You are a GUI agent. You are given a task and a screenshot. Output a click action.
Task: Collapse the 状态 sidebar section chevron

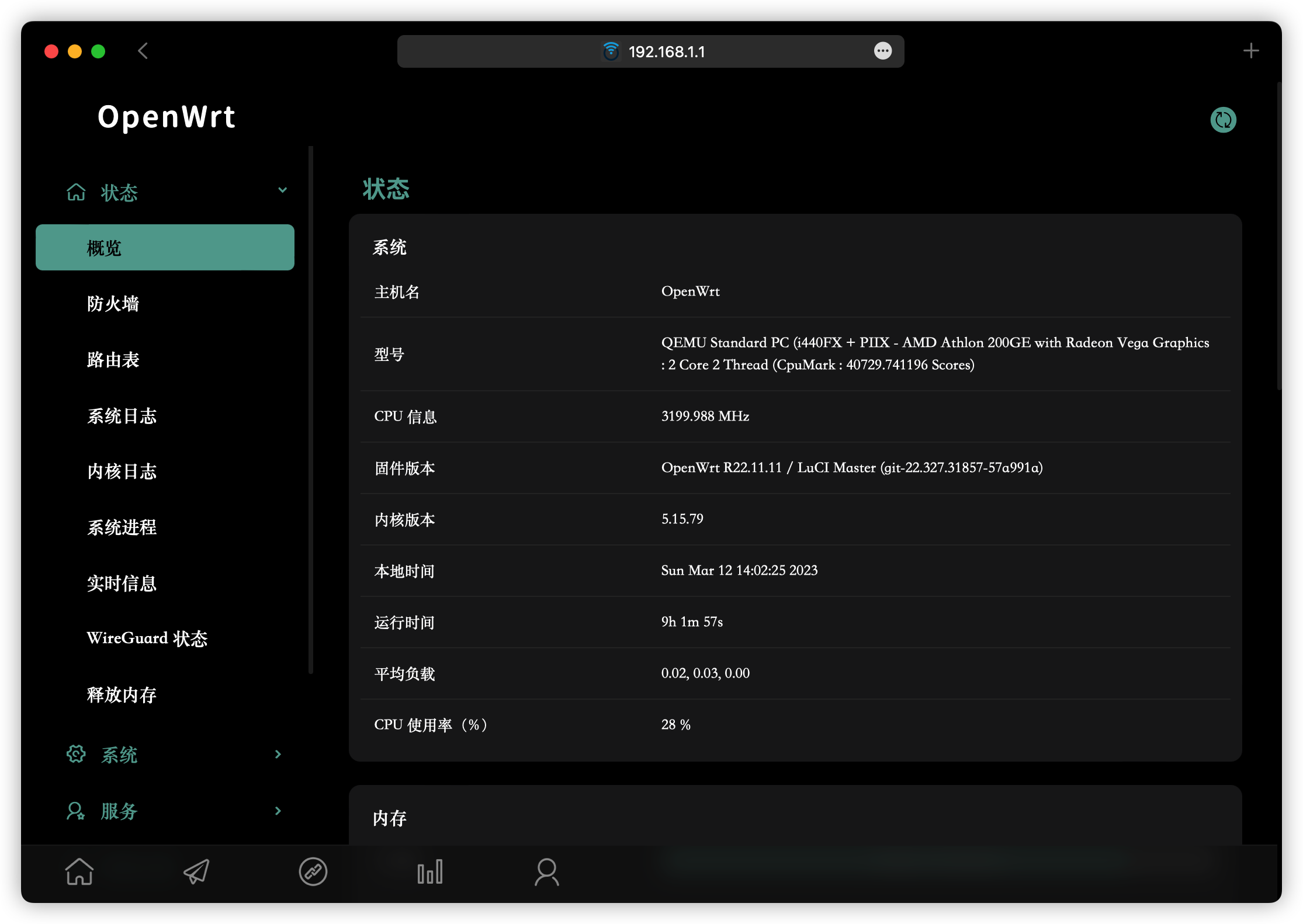pos(282,190)
